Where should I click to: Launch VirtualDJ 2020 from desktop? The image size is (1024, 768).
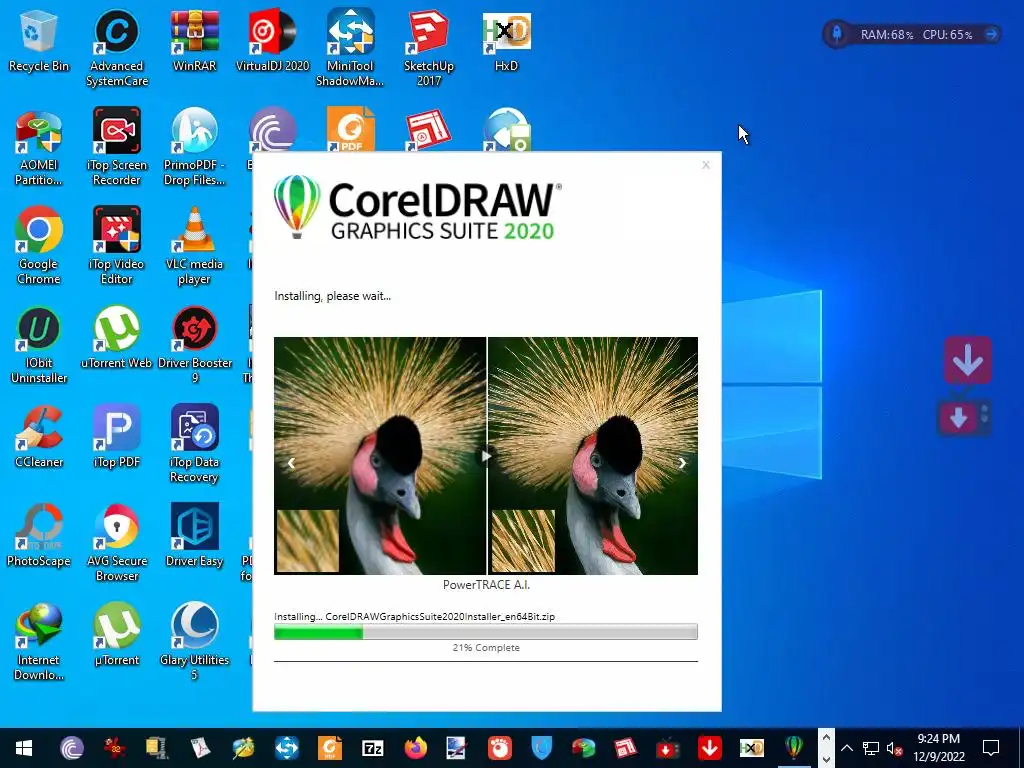click(272, 42)
